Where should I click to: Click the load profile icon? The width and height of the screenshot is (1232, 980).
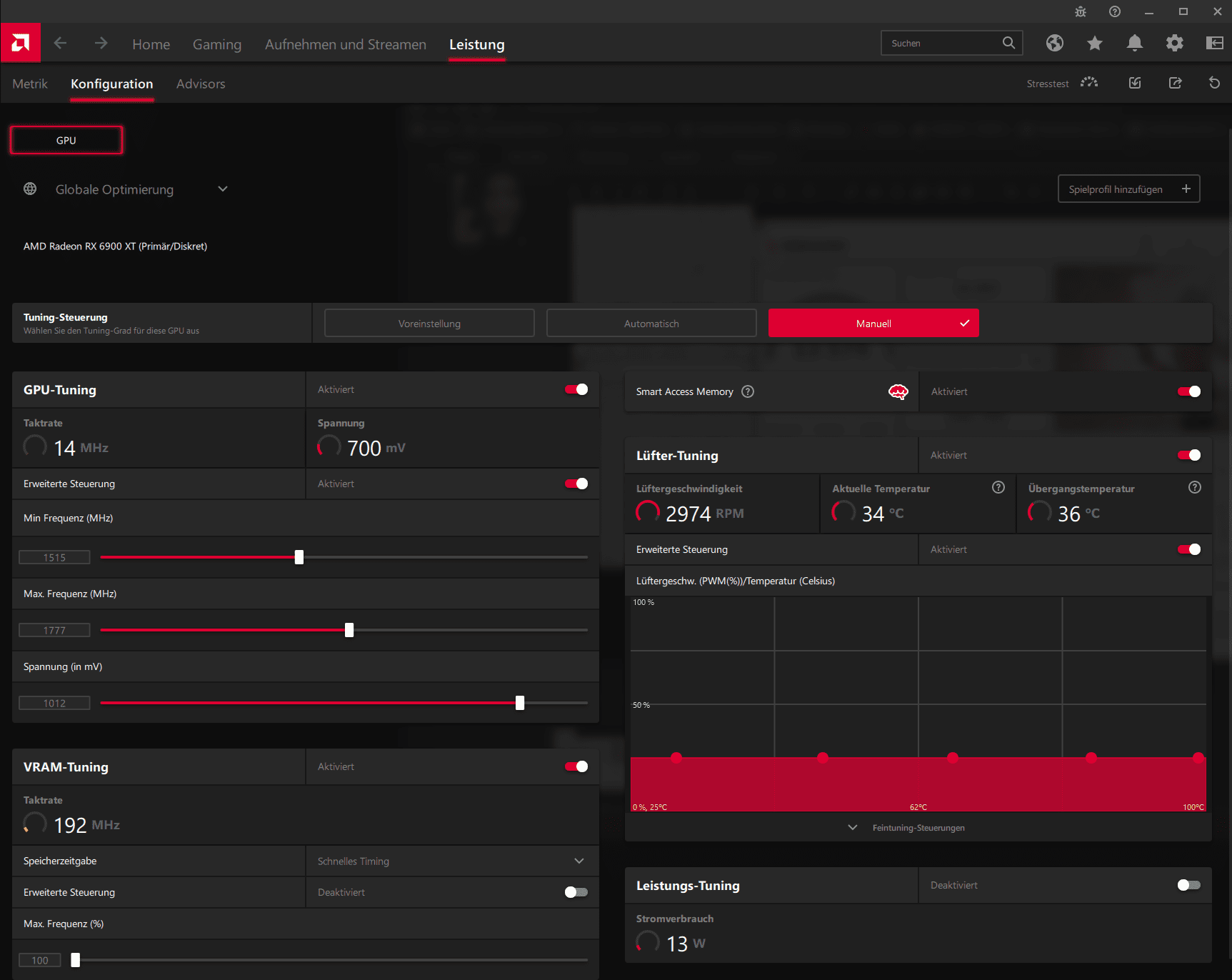point(1135,83)
